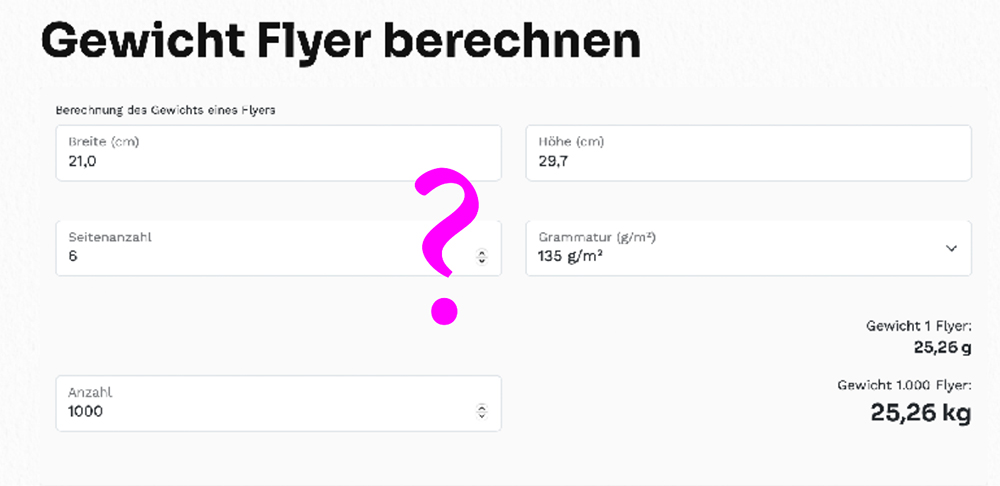Click the Gewicht 1 Flyer label

[x=918, y=326]
